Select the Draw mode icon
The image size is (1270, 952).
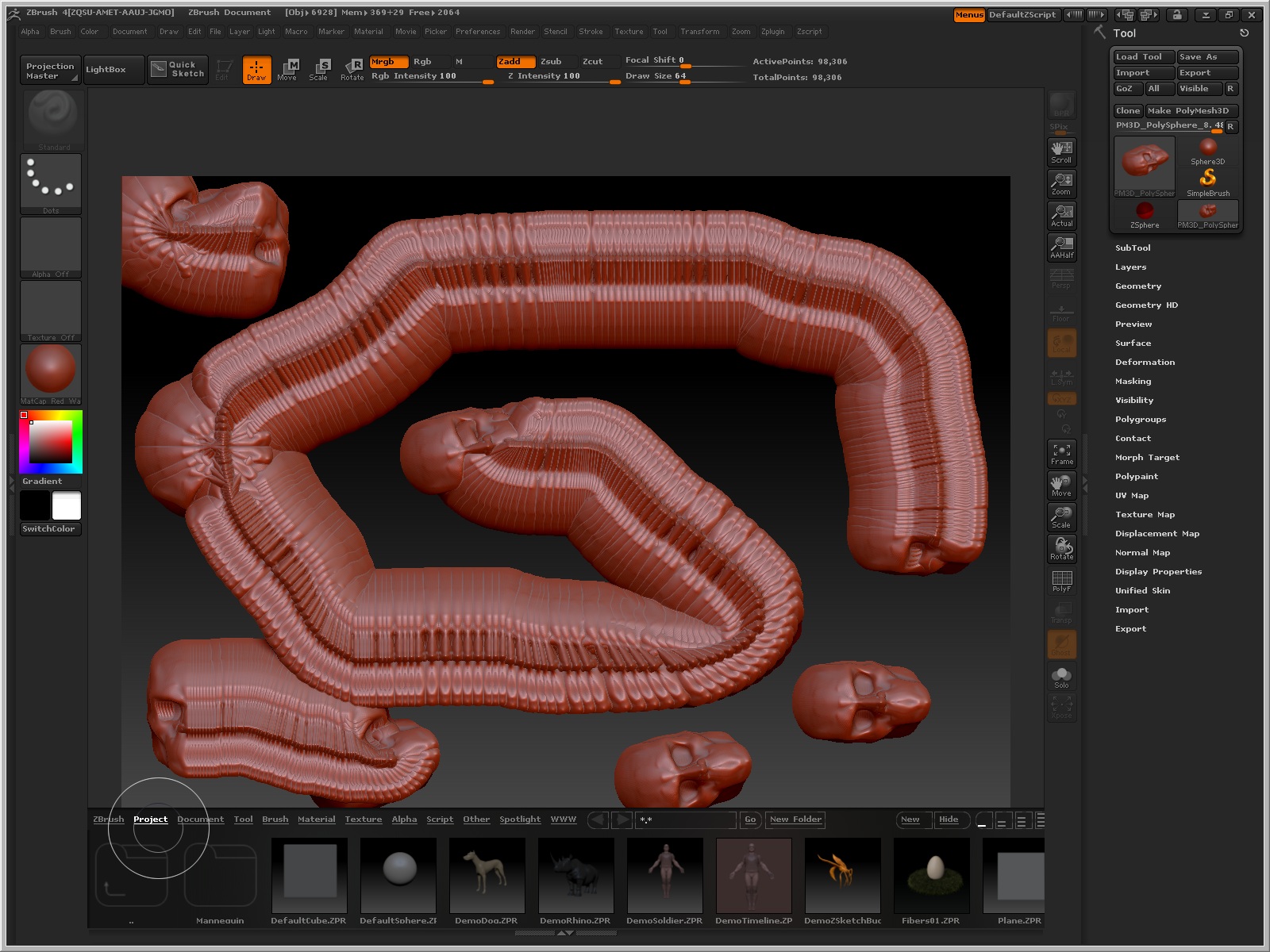(256, 69)
